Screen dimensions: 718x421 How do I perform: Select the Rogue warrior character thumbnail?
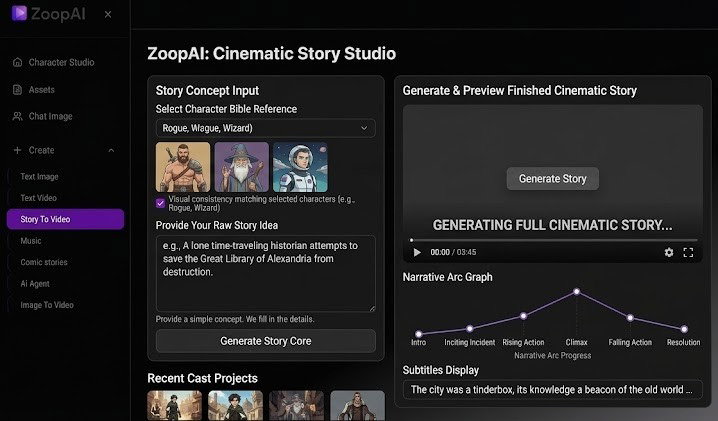coord(183,167)
